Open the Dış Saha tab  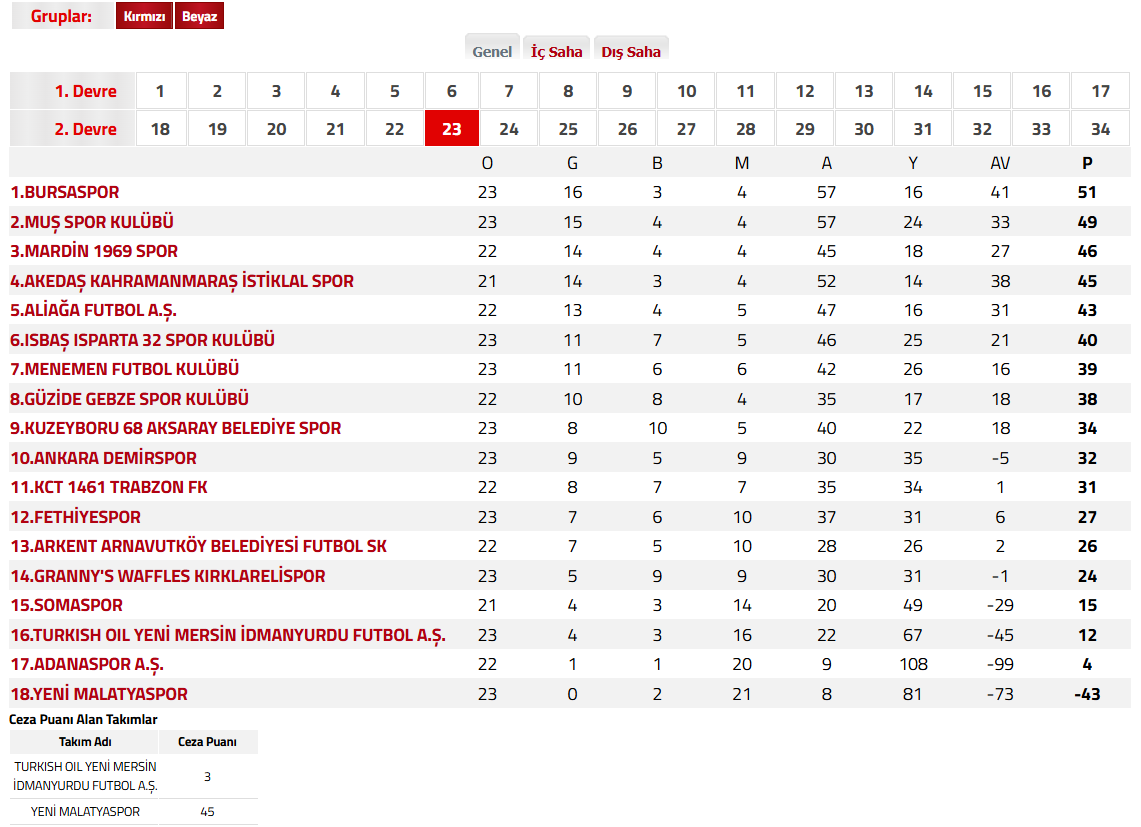pyautogui.click(x=630, y=51)
